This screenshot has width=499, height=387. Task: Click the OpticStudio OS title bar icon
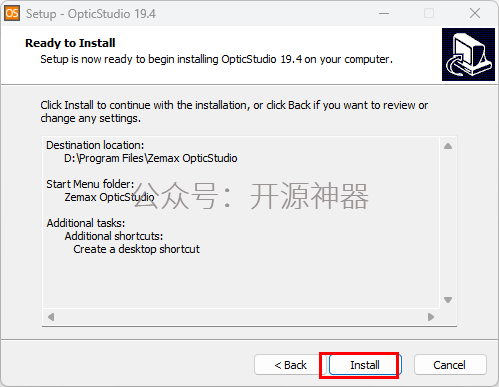click(x=12, y=13)
